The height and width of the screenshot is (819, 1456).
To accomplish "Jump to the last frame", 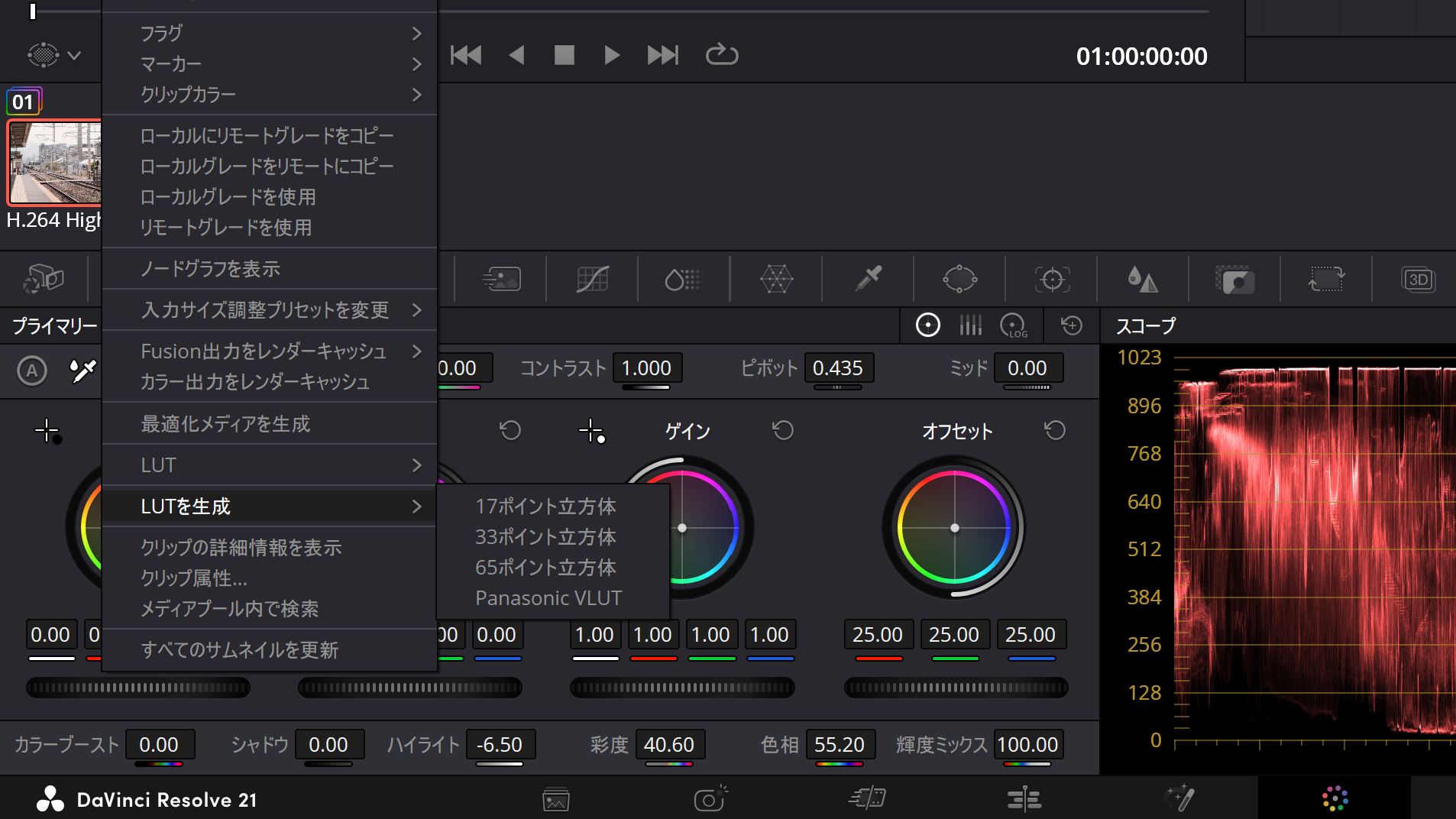I will [662, 55].
